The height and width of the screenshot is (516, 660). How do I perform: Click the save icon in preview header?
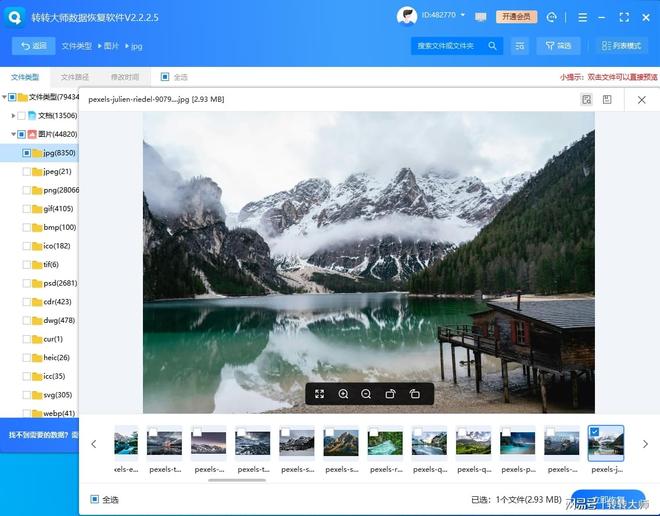click(x=607, y=99)
